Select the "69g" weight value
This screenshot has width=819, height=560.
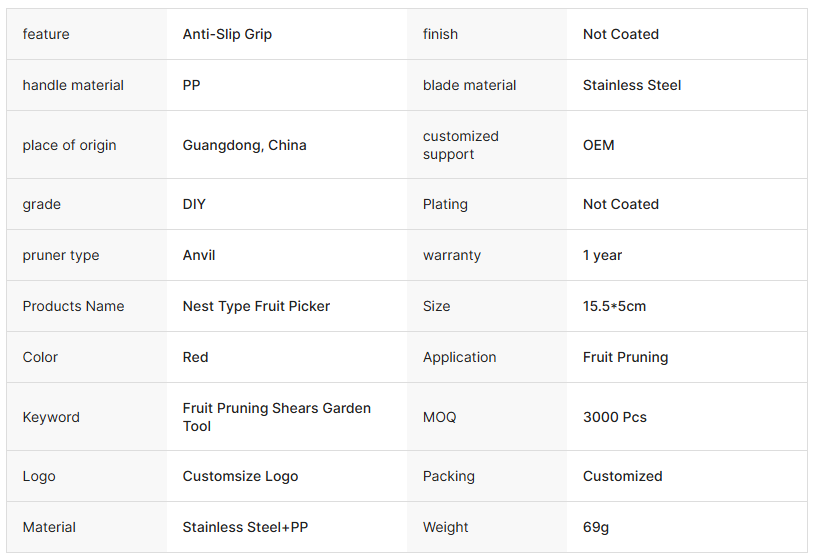coord(596,527)
